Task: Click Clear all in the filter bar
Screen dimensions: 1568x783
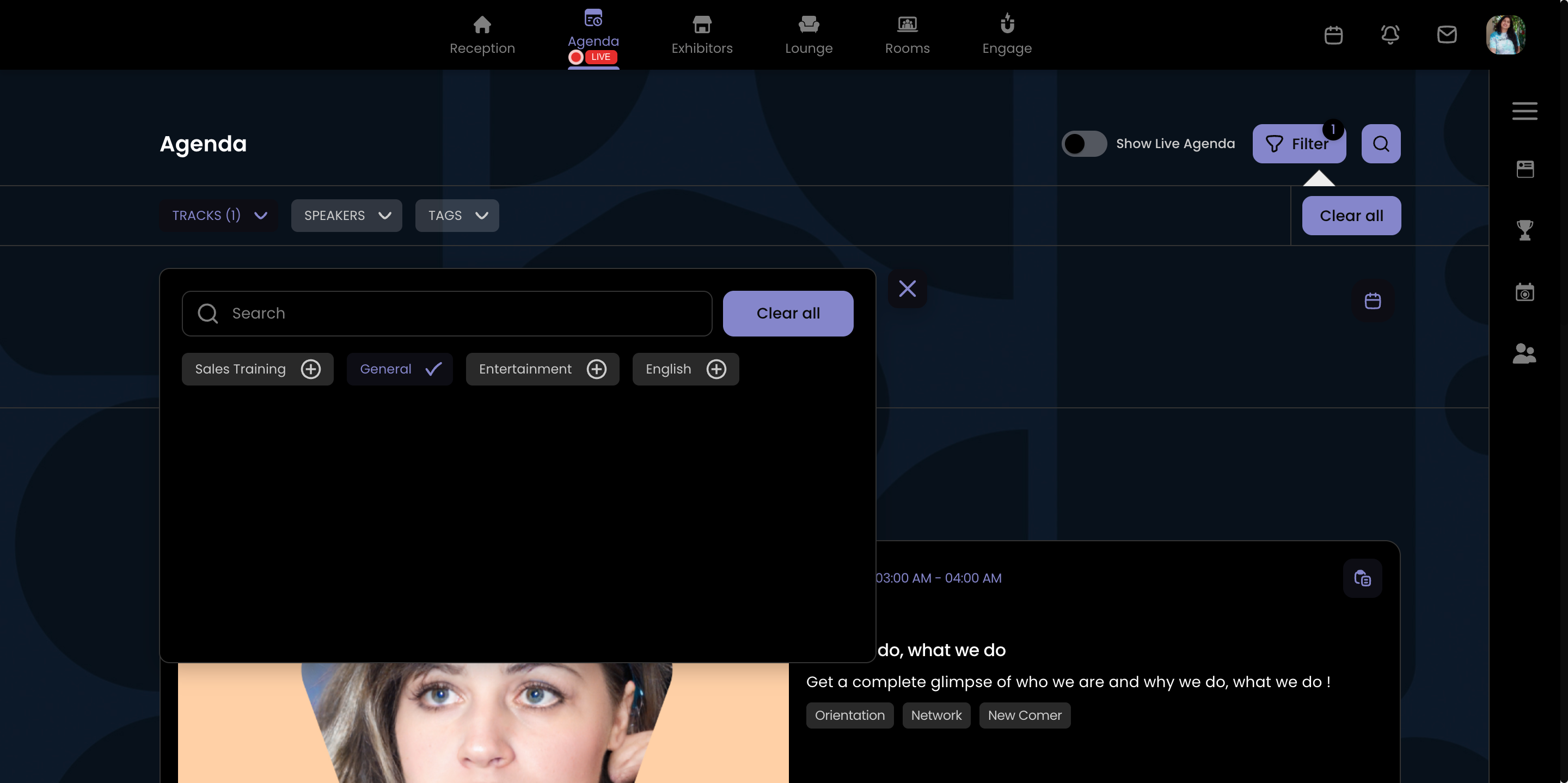Action: pos(1351,216)
